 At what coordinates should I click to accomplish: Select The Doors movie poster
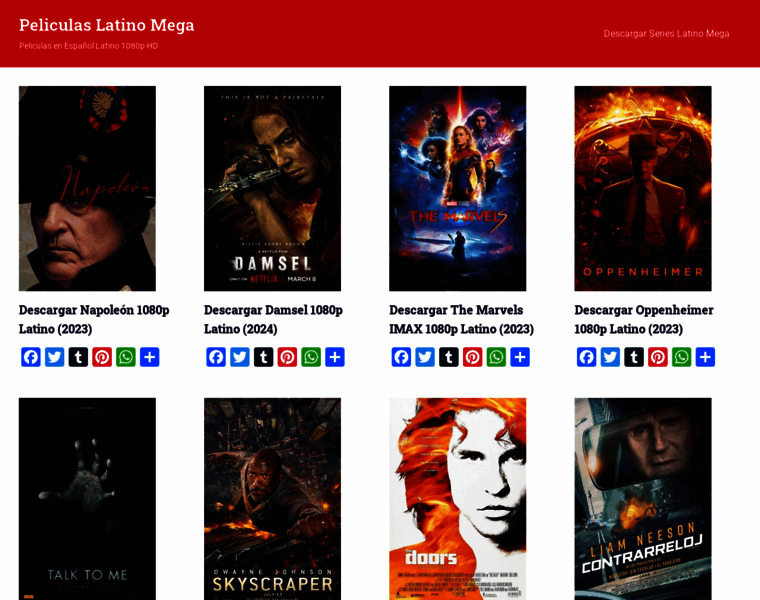(x=457, y=498)
